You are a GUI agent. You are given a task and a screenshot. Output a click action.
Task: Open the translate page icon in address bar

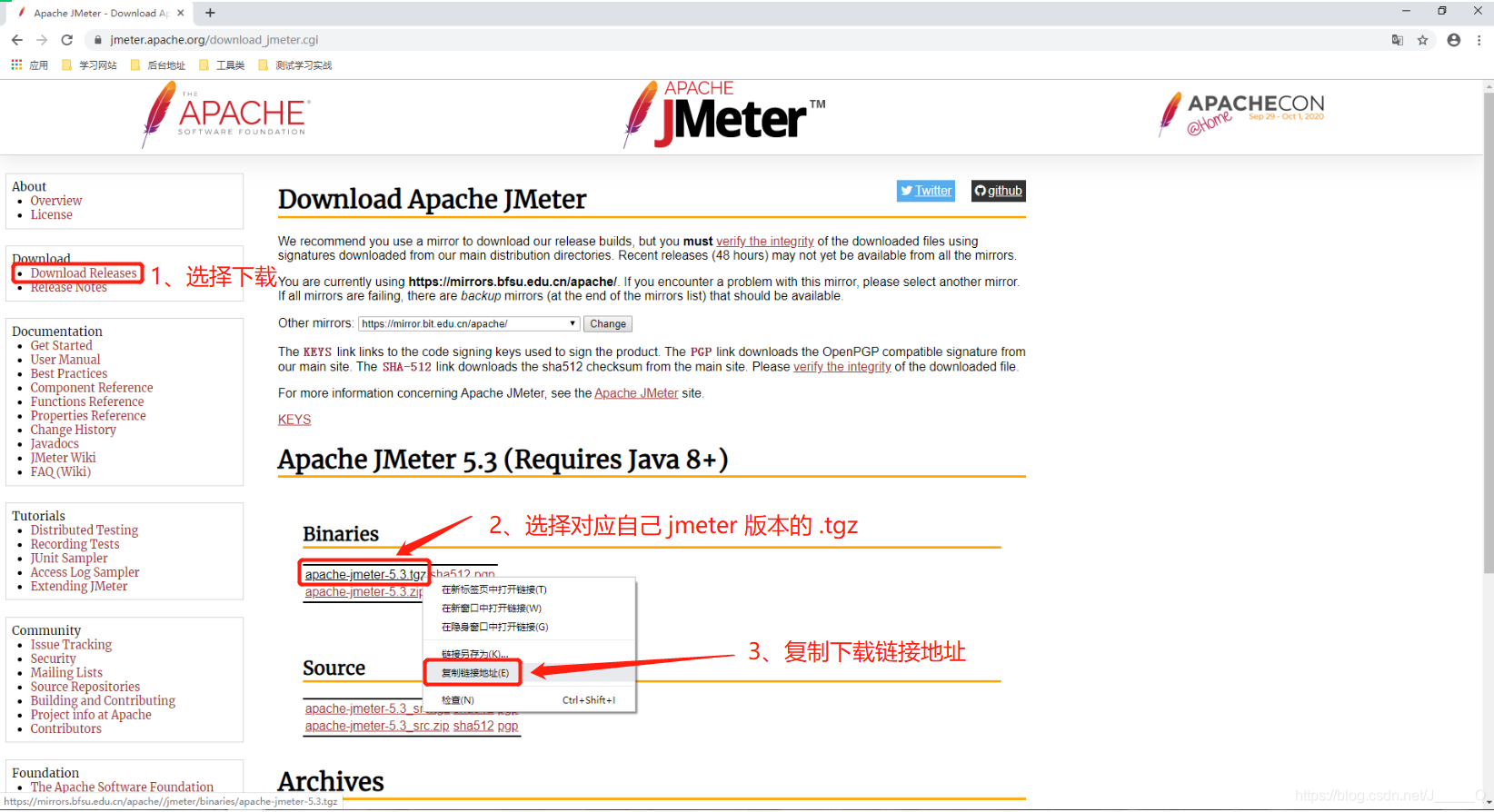point(1398,40)
